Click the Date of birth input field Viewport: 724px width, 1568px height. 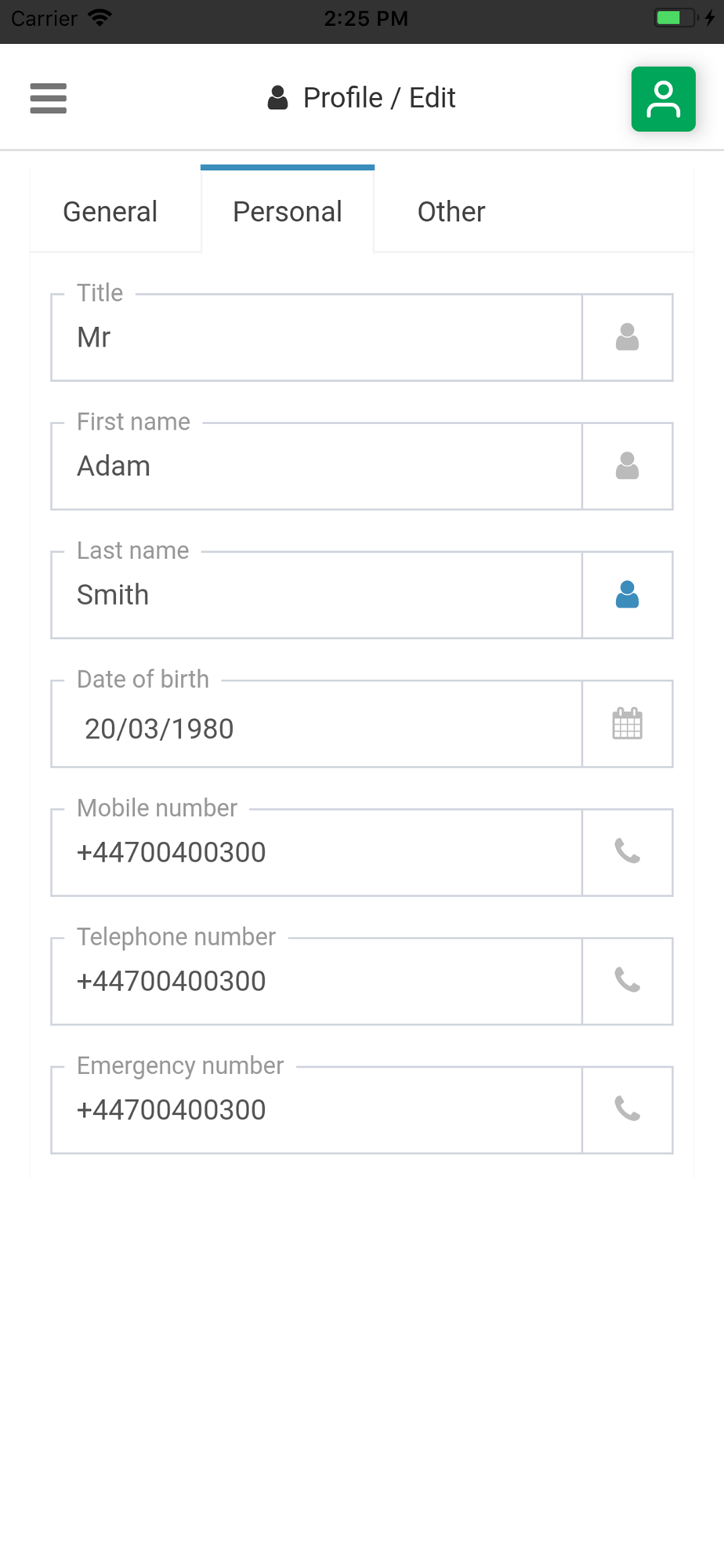coord(317,728)
